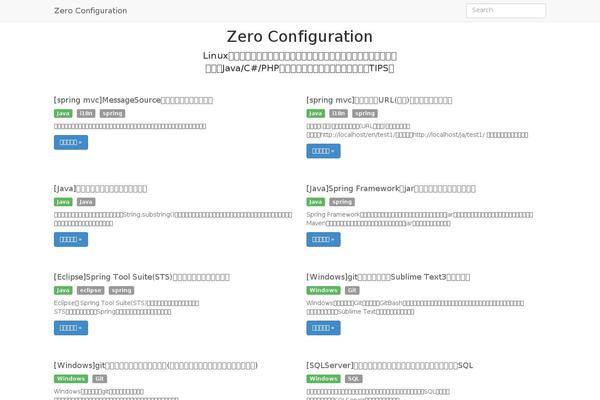
Task: Click subtitle line mentioning Java/C#/PHP
Action: tap(300, 68)
